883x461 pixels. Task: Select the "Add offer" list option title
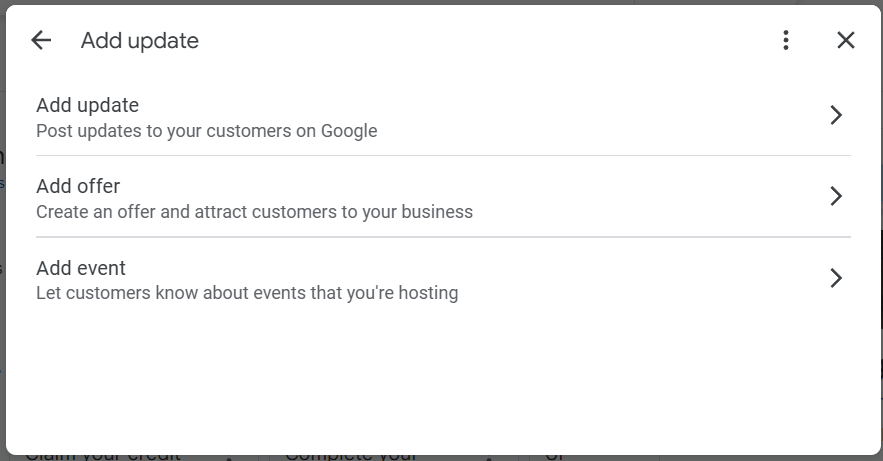tap(78, 186)
